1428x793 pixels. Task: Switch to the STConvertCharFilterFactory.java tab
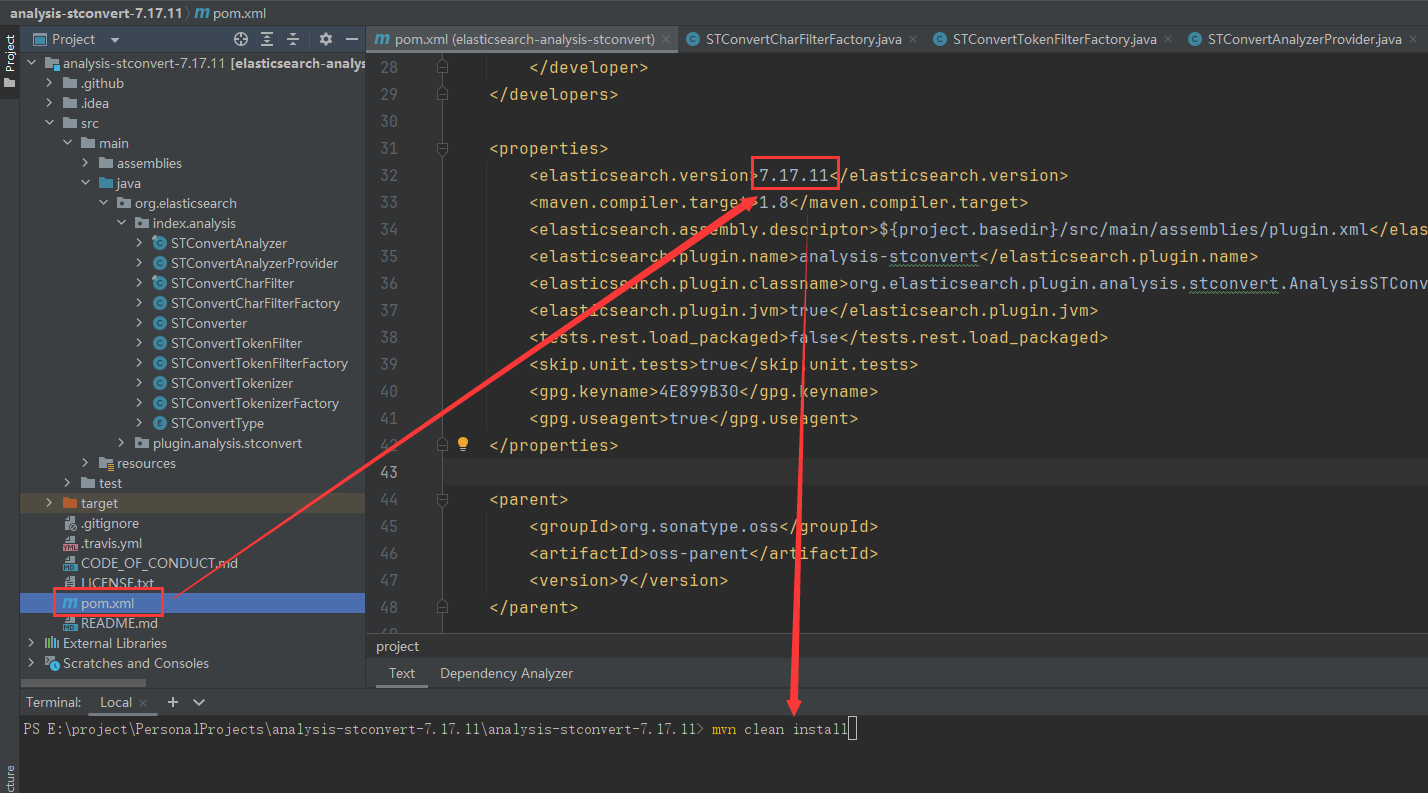[803, 40]
